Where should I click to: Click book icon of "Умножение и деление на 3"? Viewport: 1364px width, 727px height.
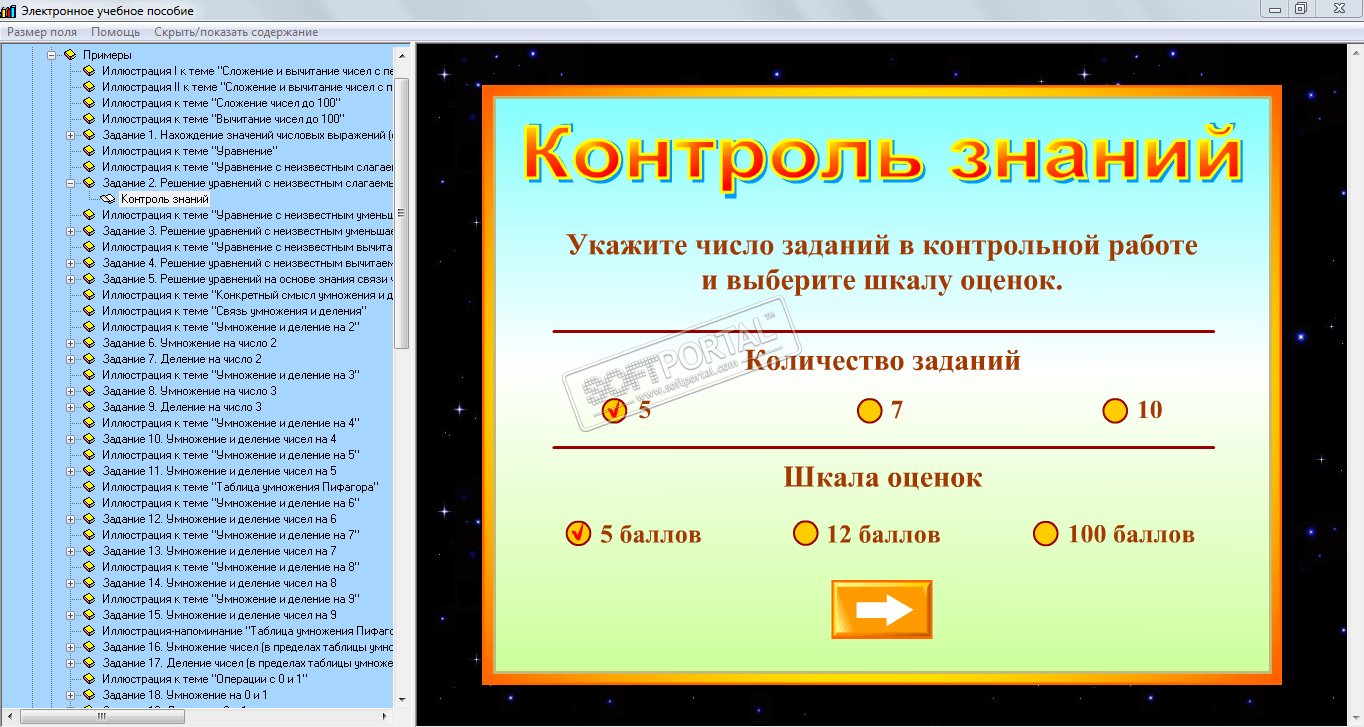(89, 375)
